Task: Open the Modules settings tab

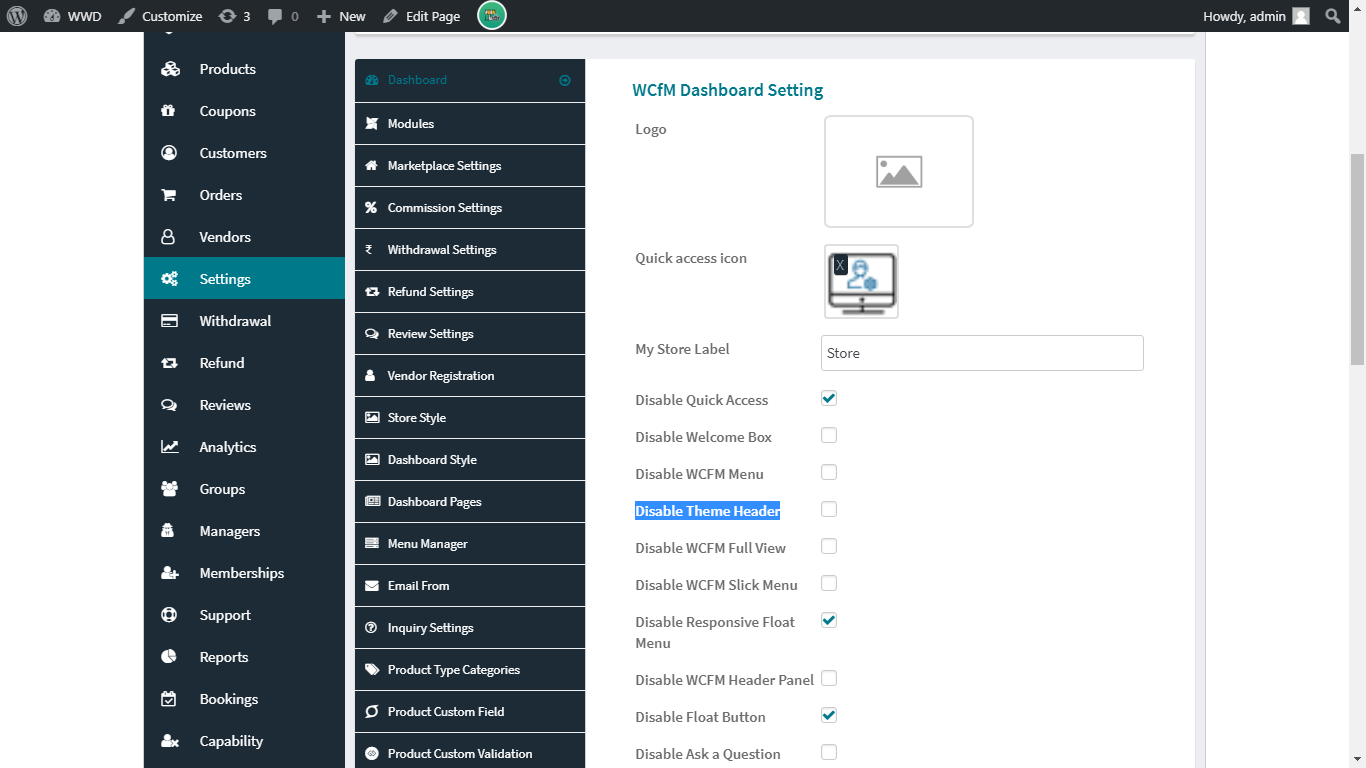Action: [x=470, y=123]
